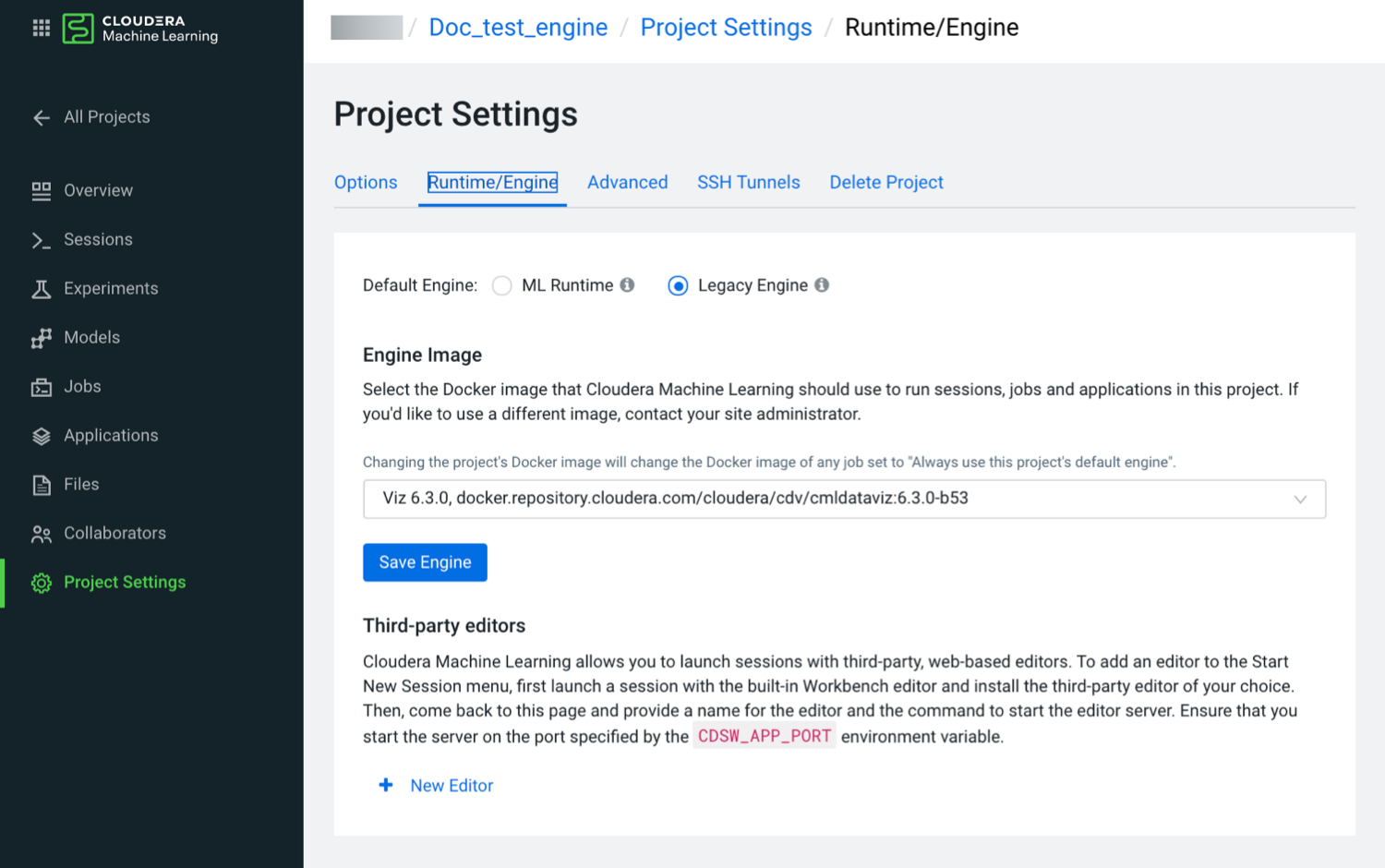Image resolution: width=1385 pixels, height=868 pixels.
Task: Click the Collaborators people icon
Action: pyautogui.click(x=41, y=534)
